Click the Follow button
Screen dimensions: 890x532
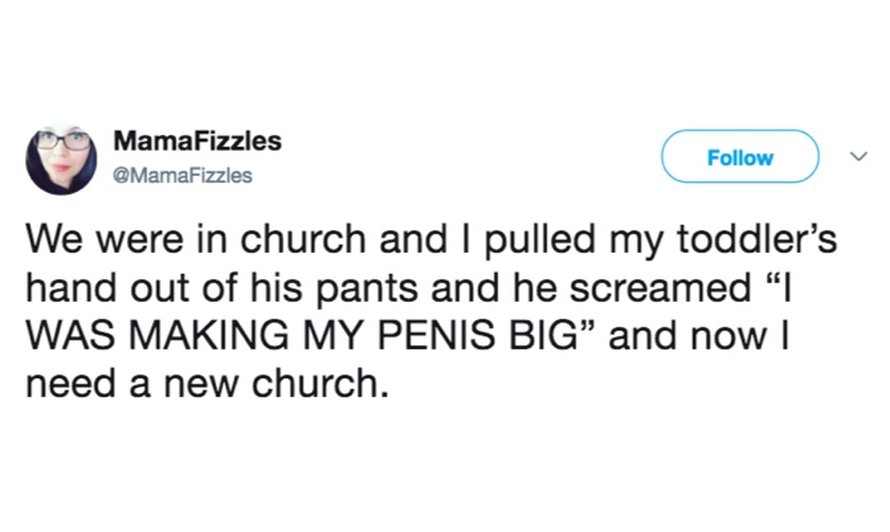tap(740, 157)
